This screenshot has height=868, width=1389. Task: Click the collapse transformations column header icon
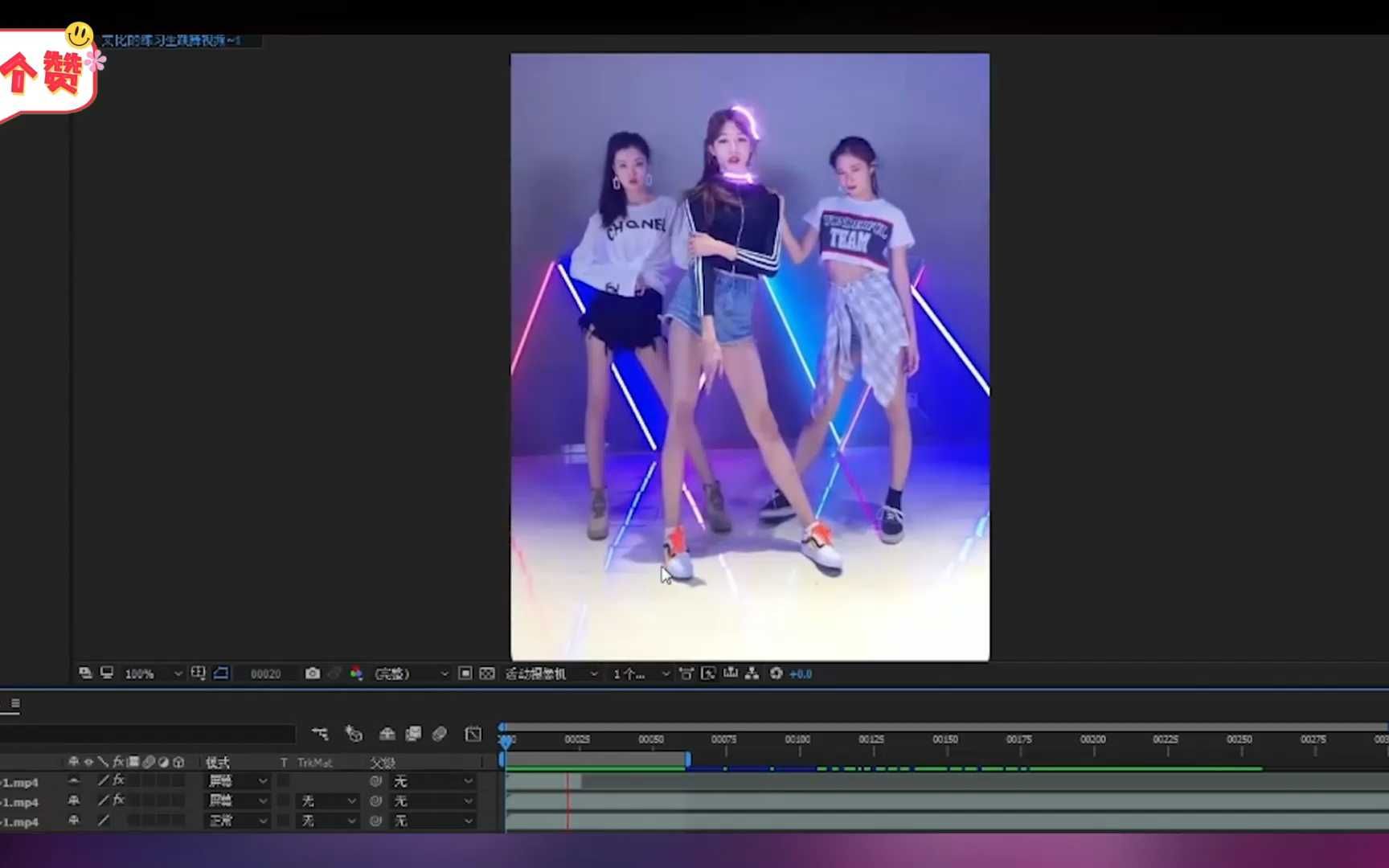(x=88, y=761)
